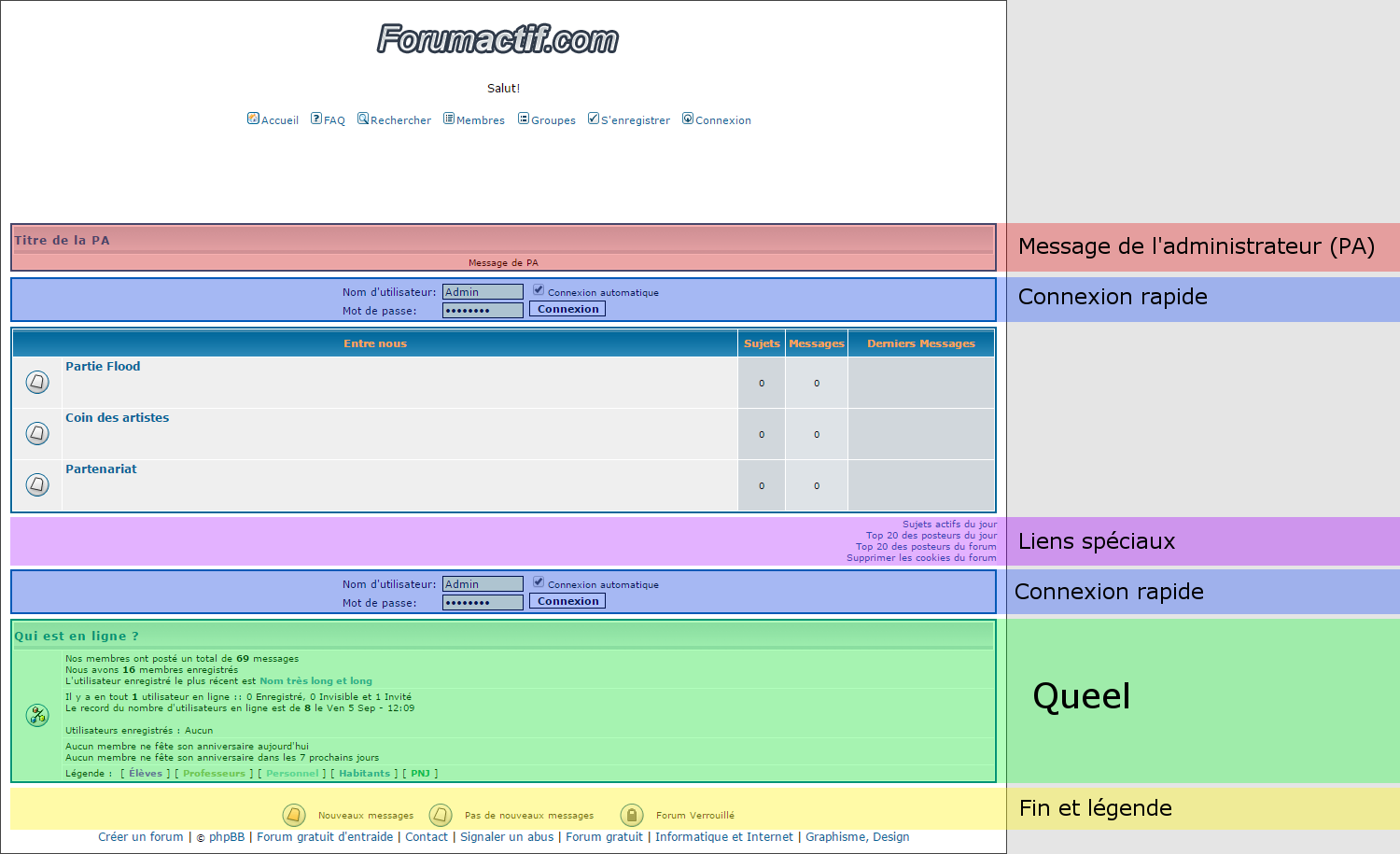1400x854 pixels.
Task: Click Informatique et Internet footer link
Action: (x=724, y=837)
